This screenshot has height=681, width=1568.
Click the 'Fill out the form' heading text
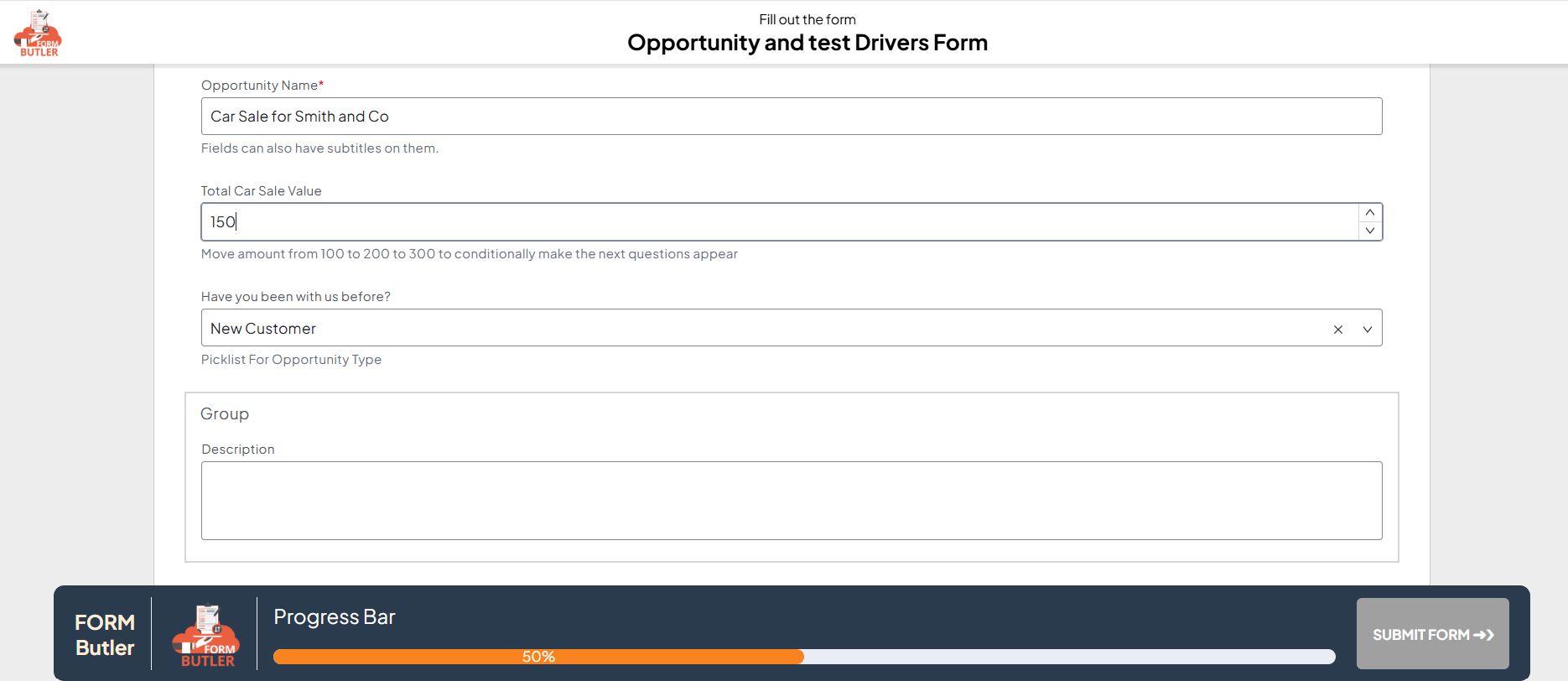tap(807, 19)
